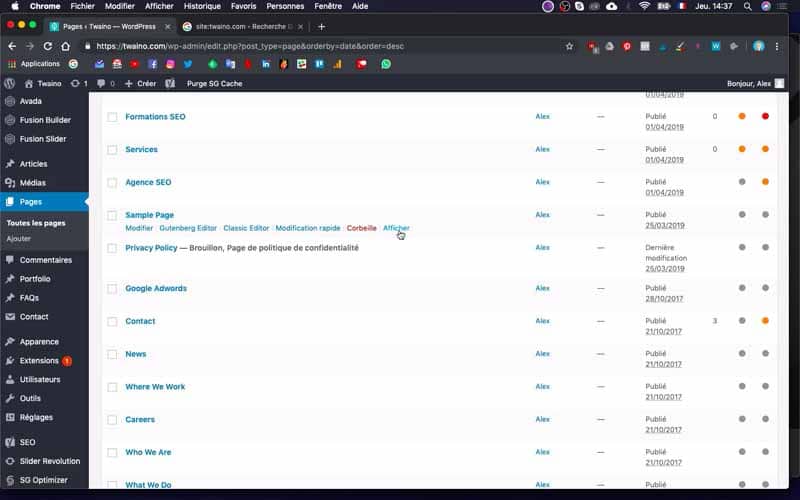The height and width of the screenshot is (500, 800).
Task: Open the Bonjour, Alex account menu
Action: (755, 83)
